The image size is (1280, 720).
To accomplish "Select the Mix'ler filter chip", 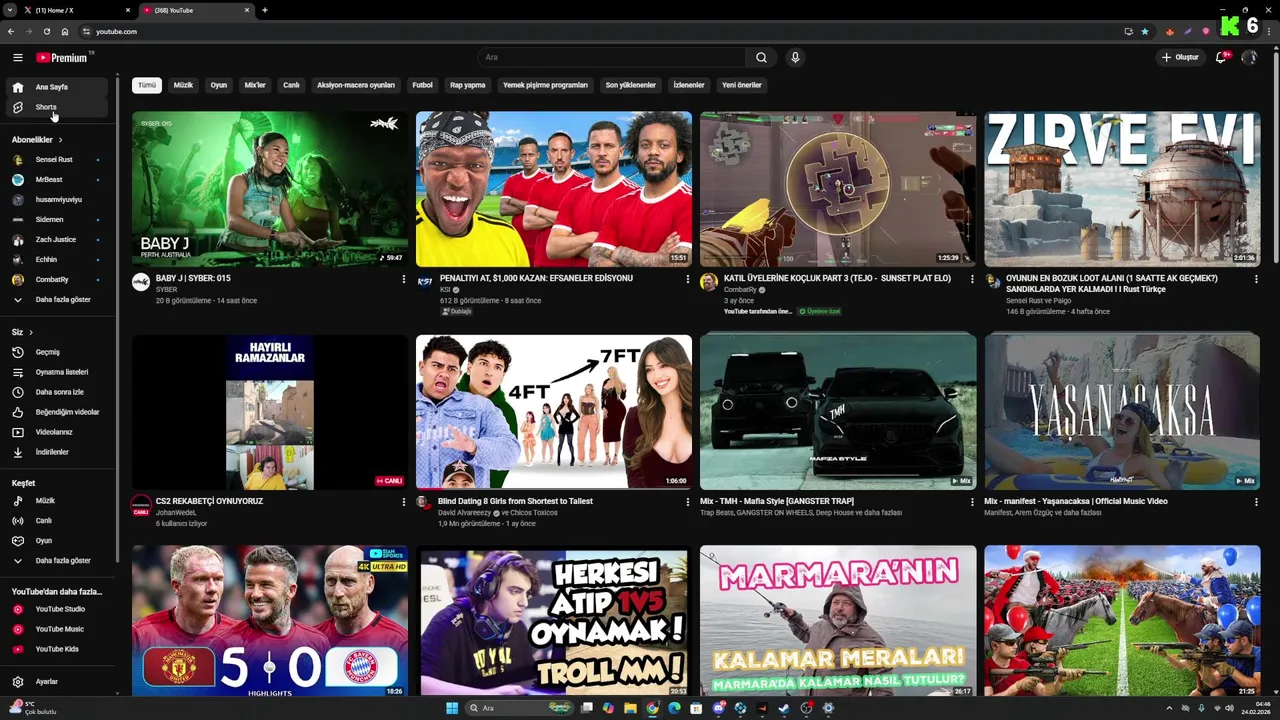I will coord(255,85).
